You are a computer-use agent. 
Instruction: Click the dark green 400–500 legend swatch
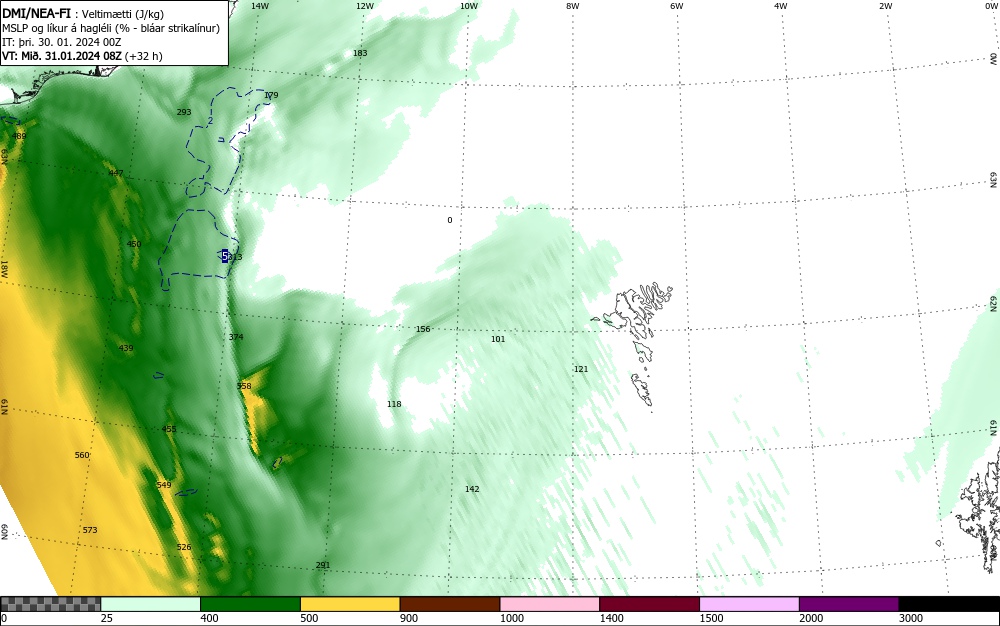coord(250,604)
